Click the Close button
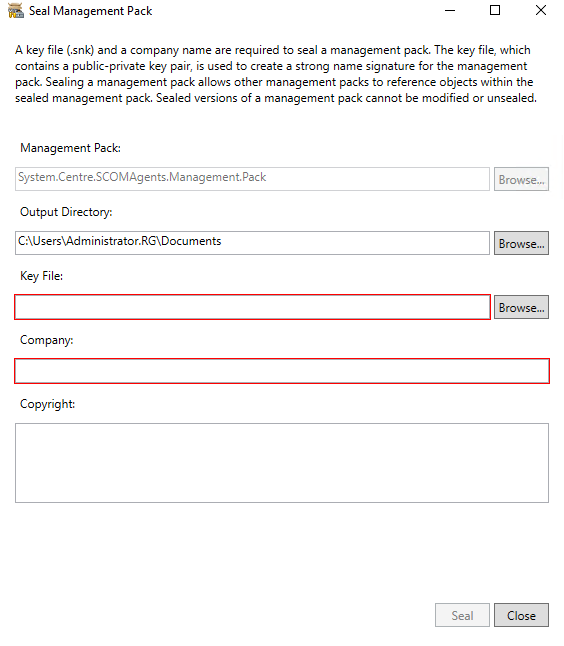The width and height of the screenshot is (564, 646). [521, 615]
